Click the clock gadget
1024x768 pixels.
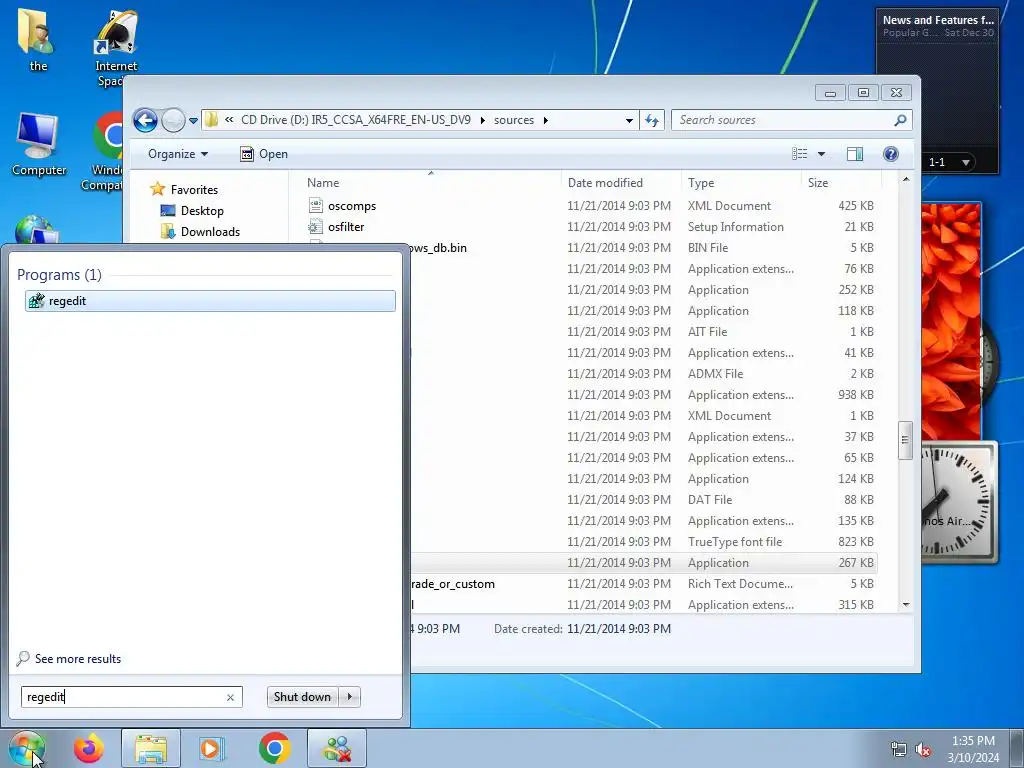coord(959,502)
